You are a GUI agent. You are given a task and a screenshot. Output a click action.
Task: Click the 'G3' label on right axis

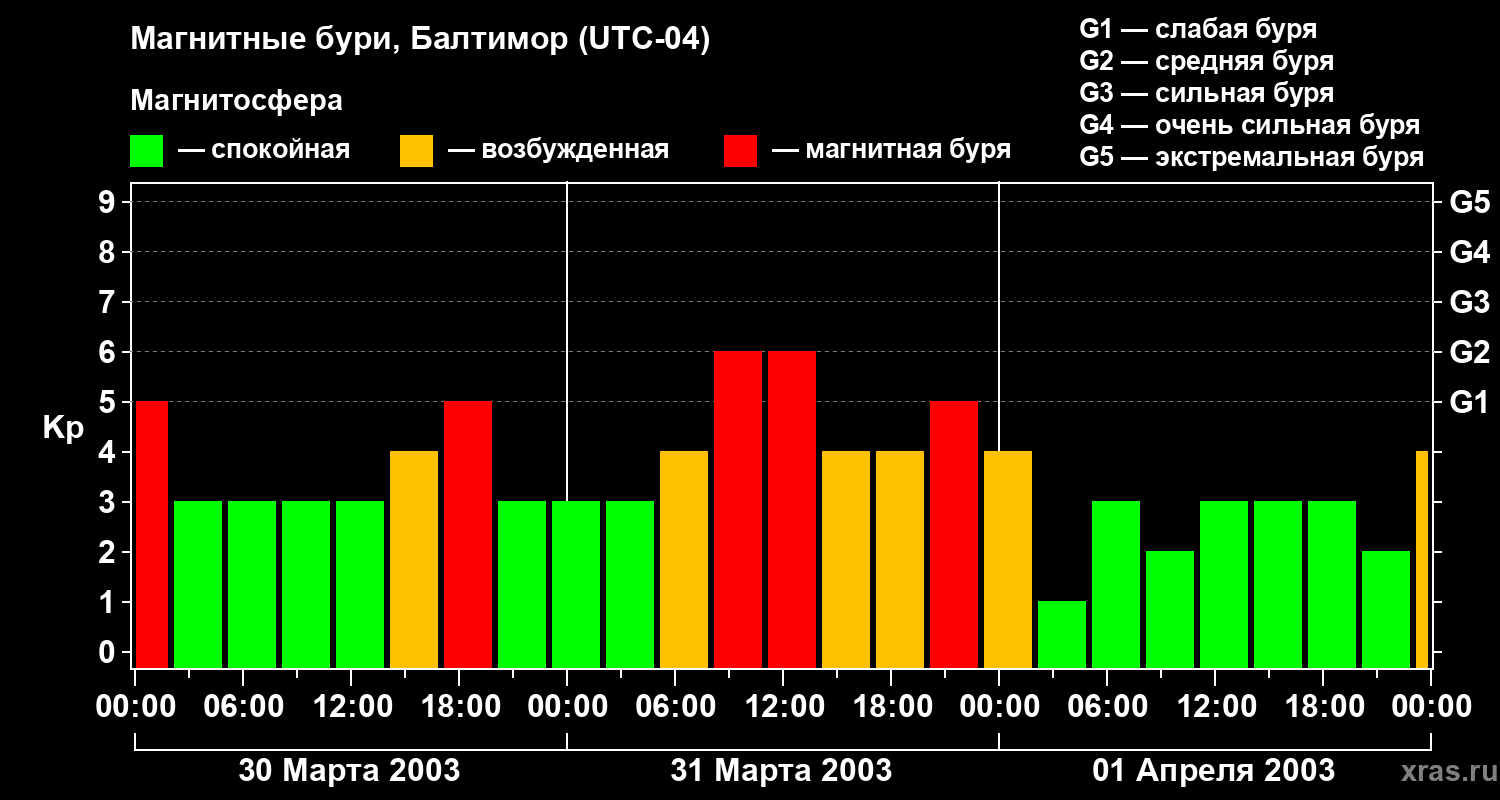click(1469, 302)
